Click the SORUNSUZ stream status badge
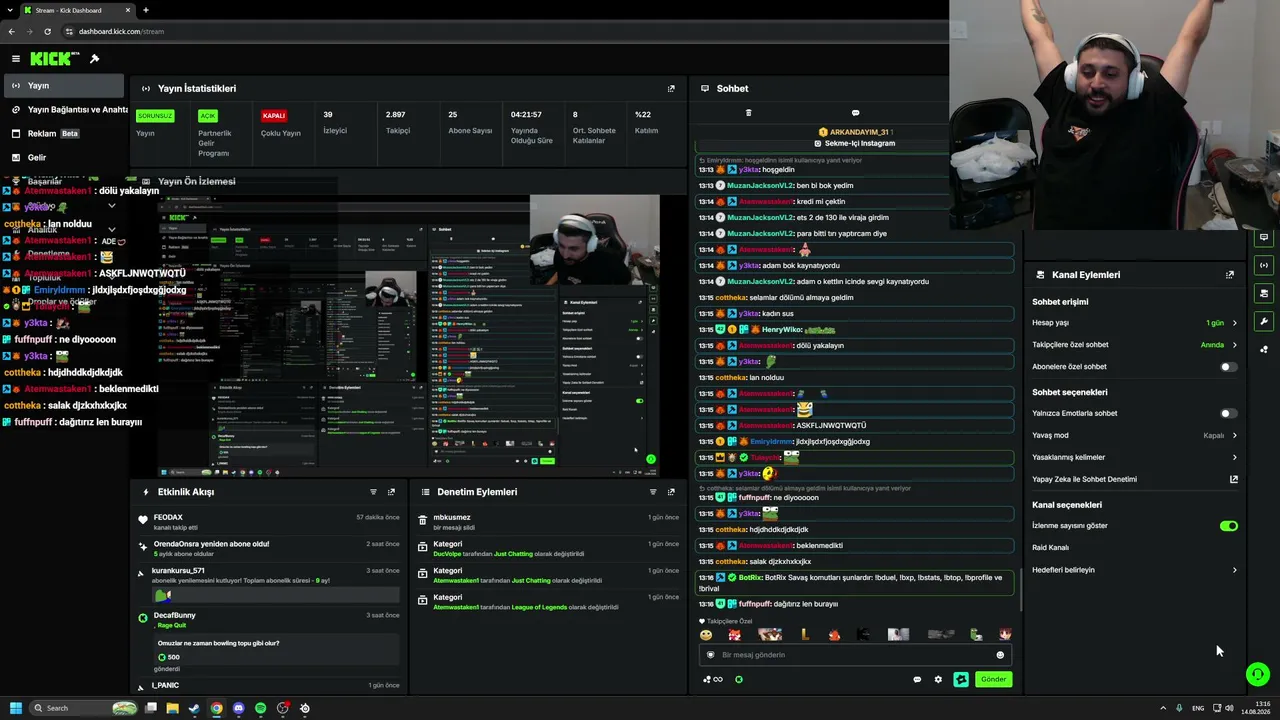This screenshot has height=720, width=1280. [x=155, y=116]
